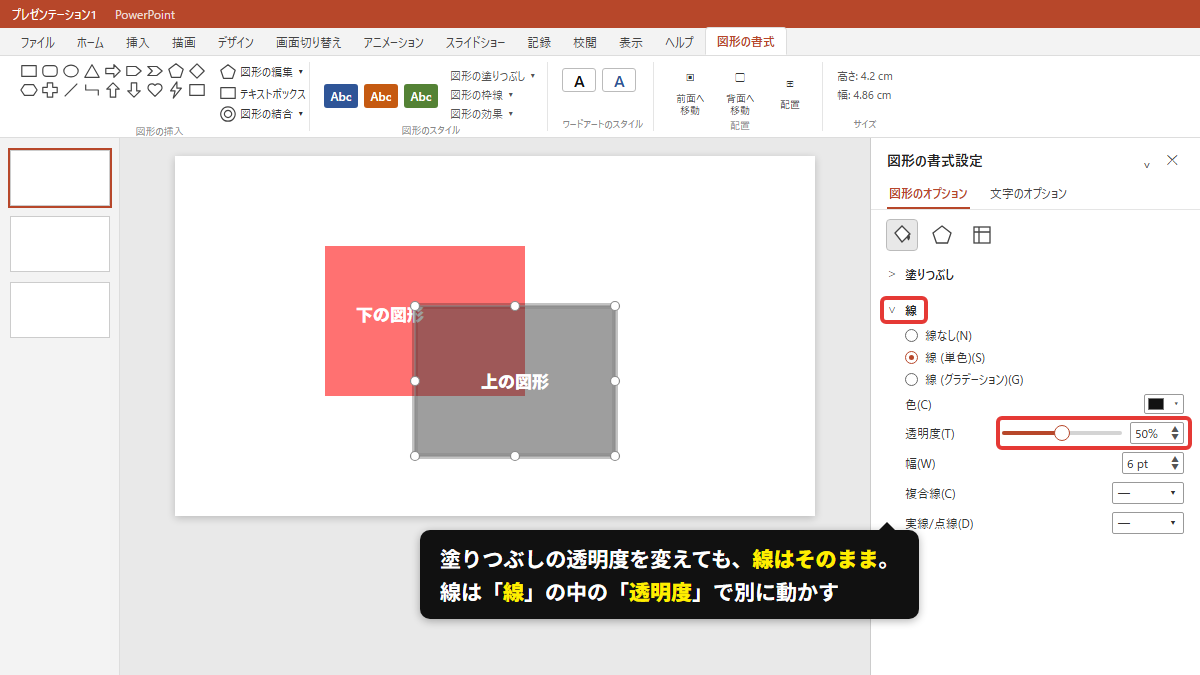The height and width of the screenshot is (675, 1200).
Task: Switch to the スライドショー tab
Action: pyautogui.click(x=476, y=42)
